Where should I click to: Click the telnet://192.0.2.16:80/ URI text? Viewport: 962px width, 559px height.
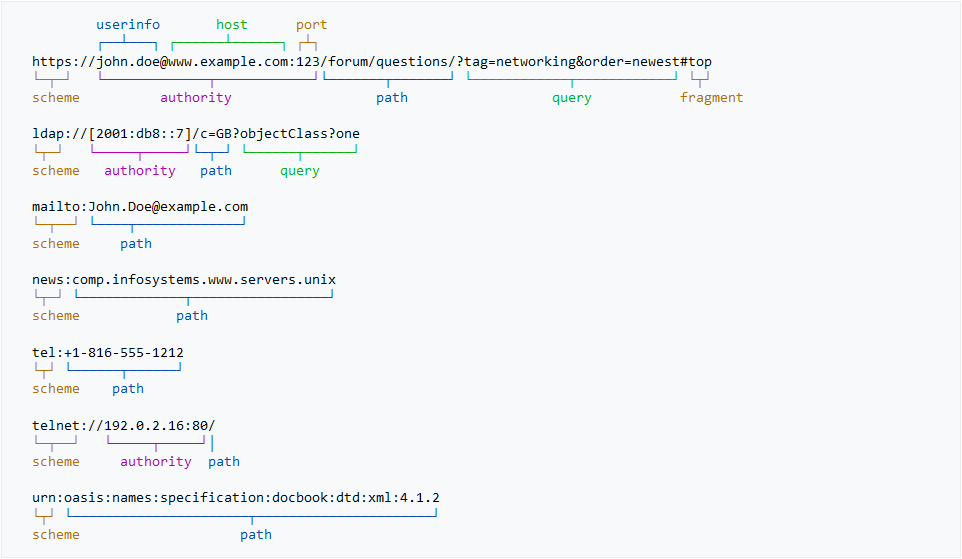[x=123, y=425]
